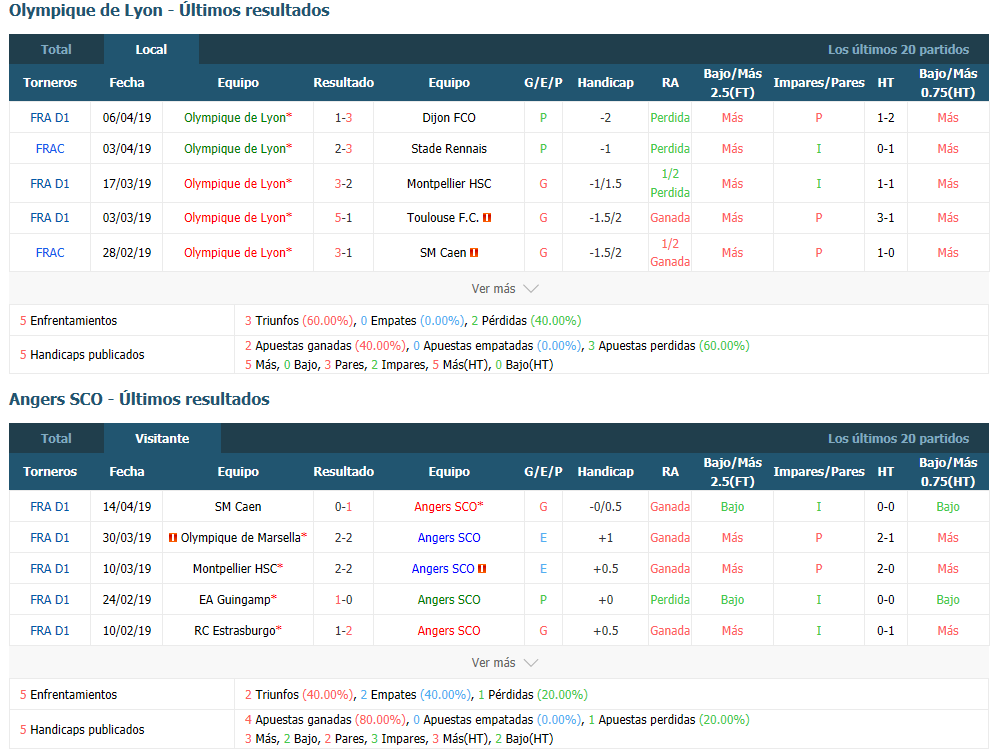Click Olympique de Lyon in the 06/04/19 row

click(x=235, y=118)
